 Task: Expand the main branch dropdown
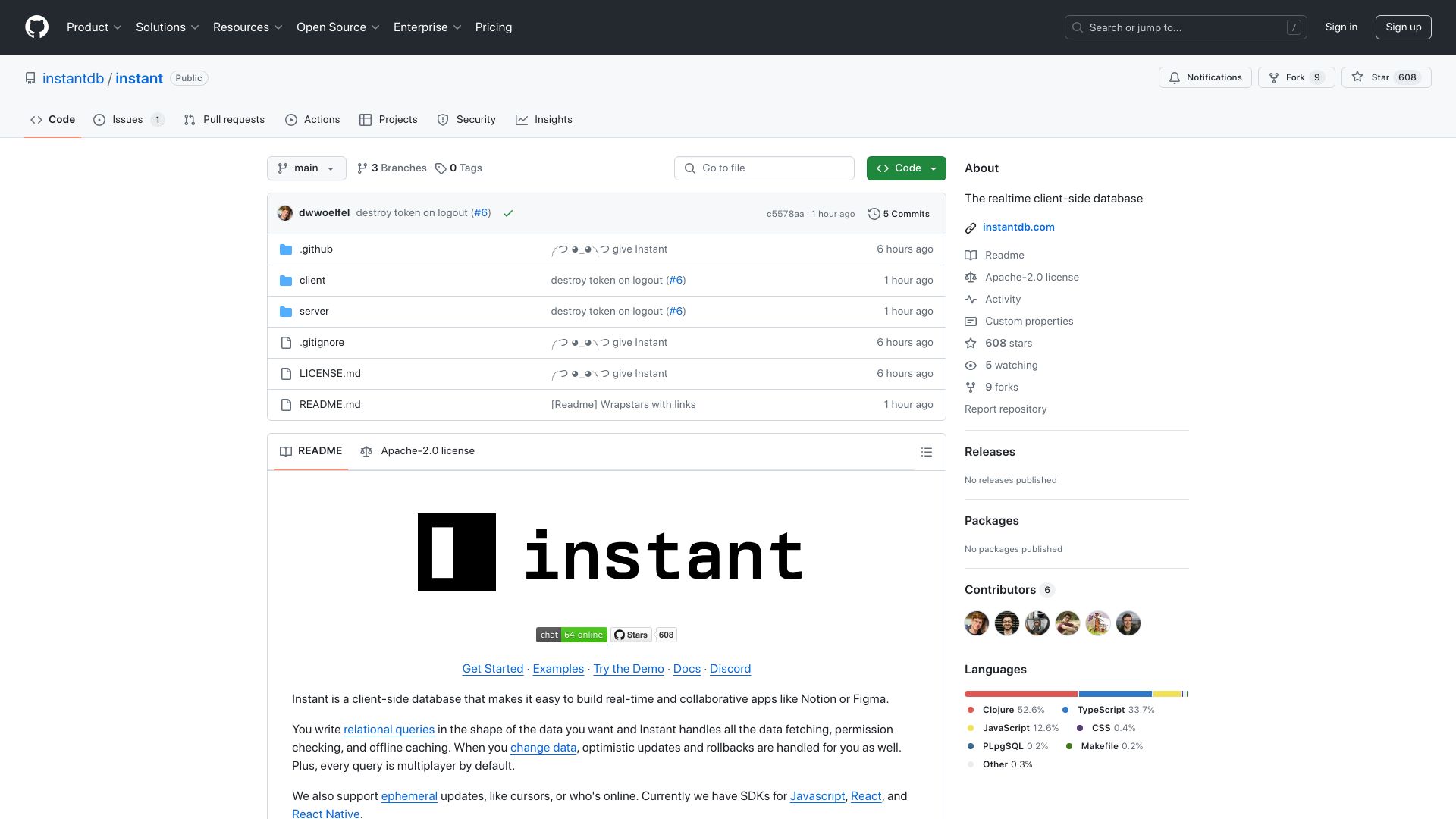[x=306, y=168]
